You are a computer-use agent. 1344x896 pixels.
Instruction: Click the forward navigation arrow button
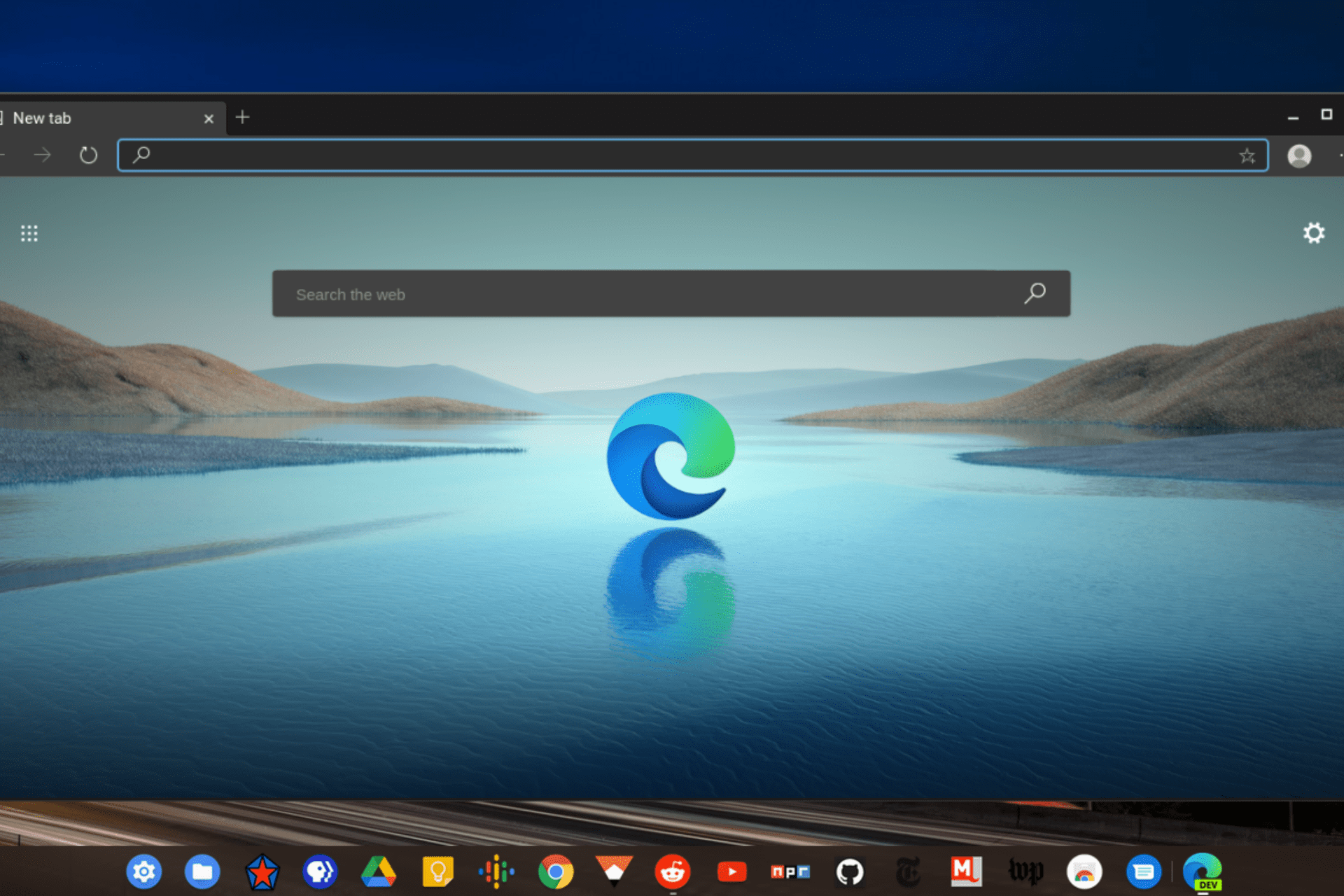pyautogui.click(x=41, y=154)
